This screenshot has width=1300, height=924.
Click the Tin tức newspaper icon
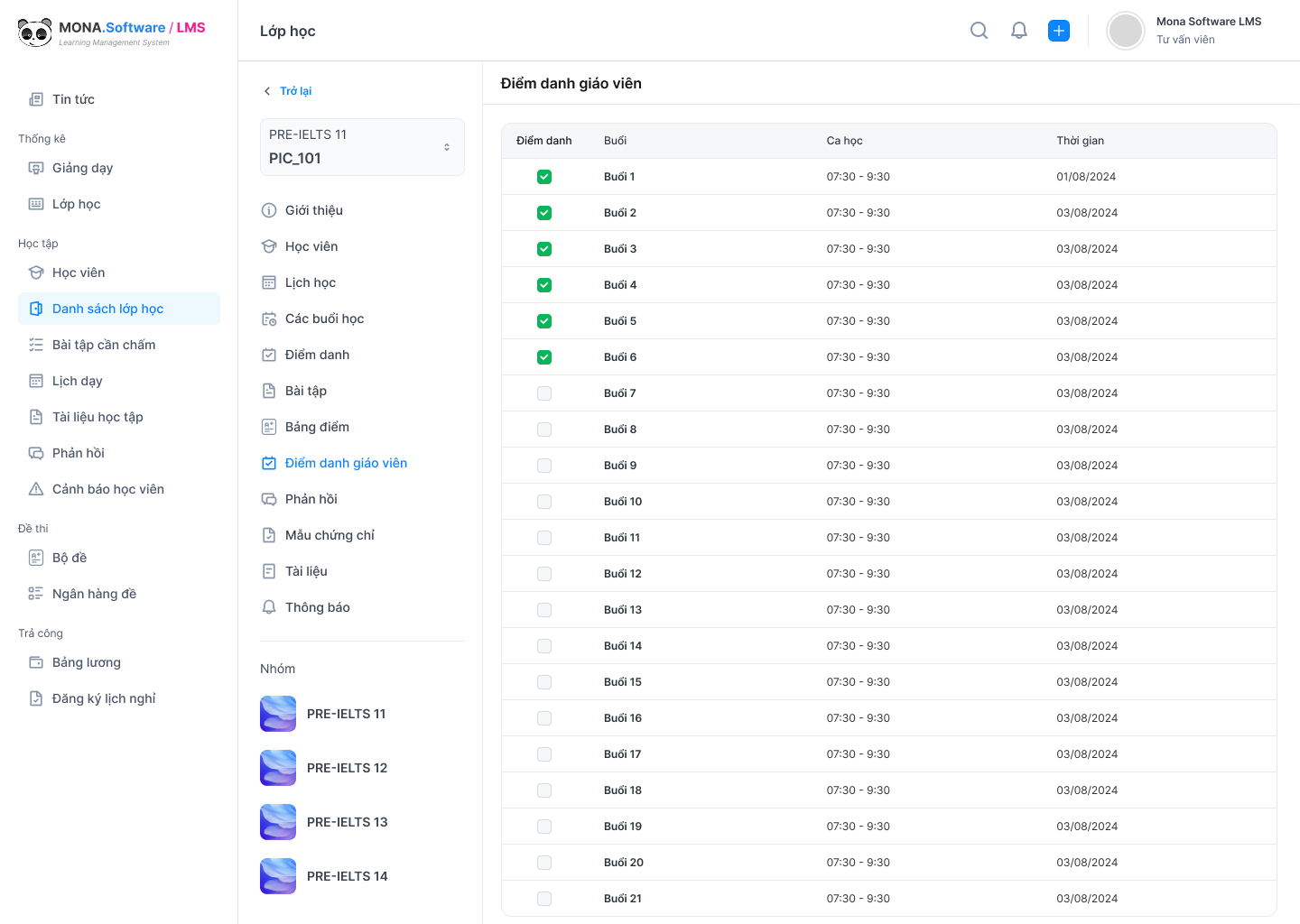point(36,99)
